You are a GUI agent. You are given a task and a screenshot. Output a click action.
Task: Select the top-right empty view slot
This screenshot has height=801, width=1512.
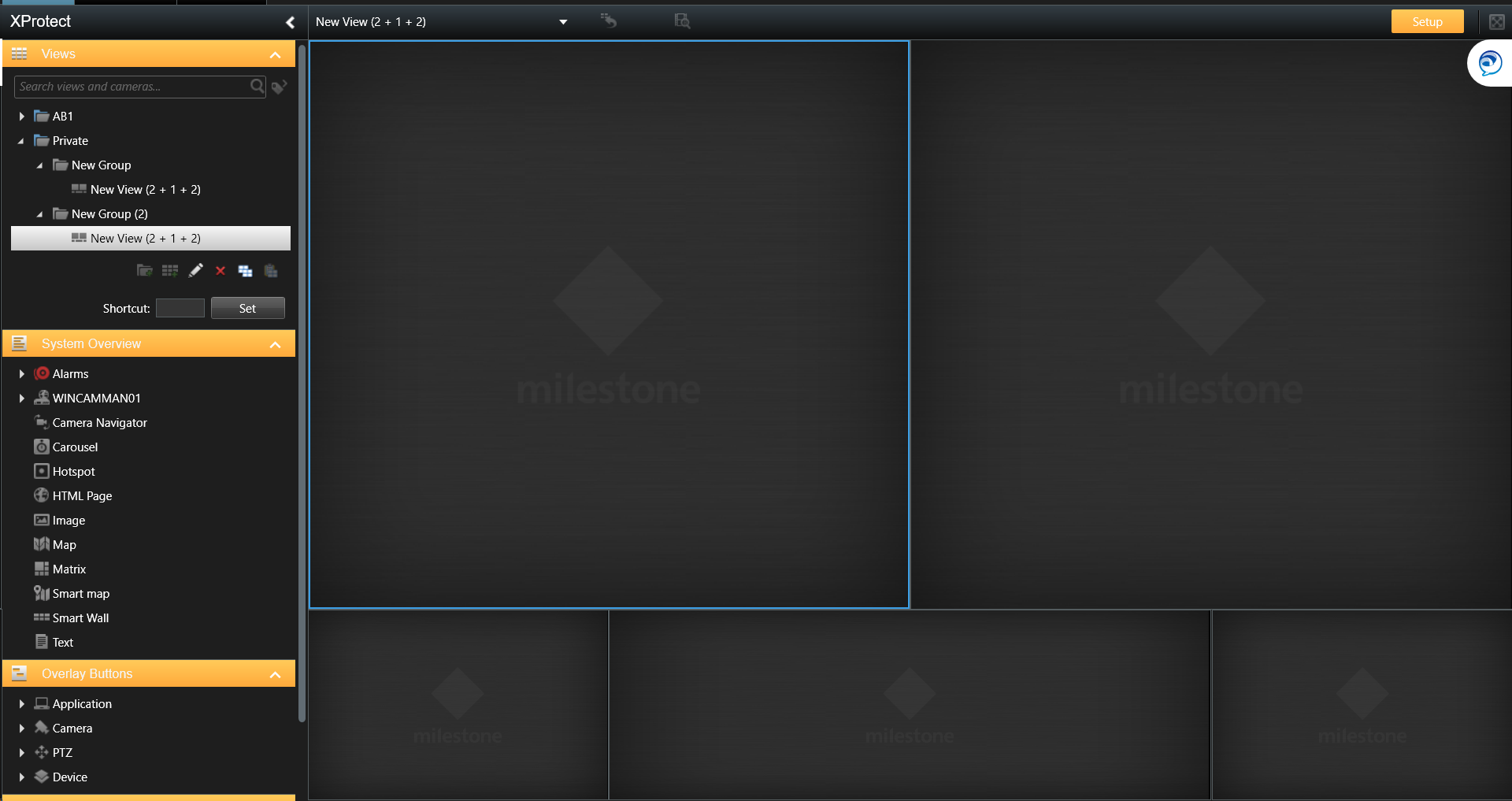(1211, 324)
